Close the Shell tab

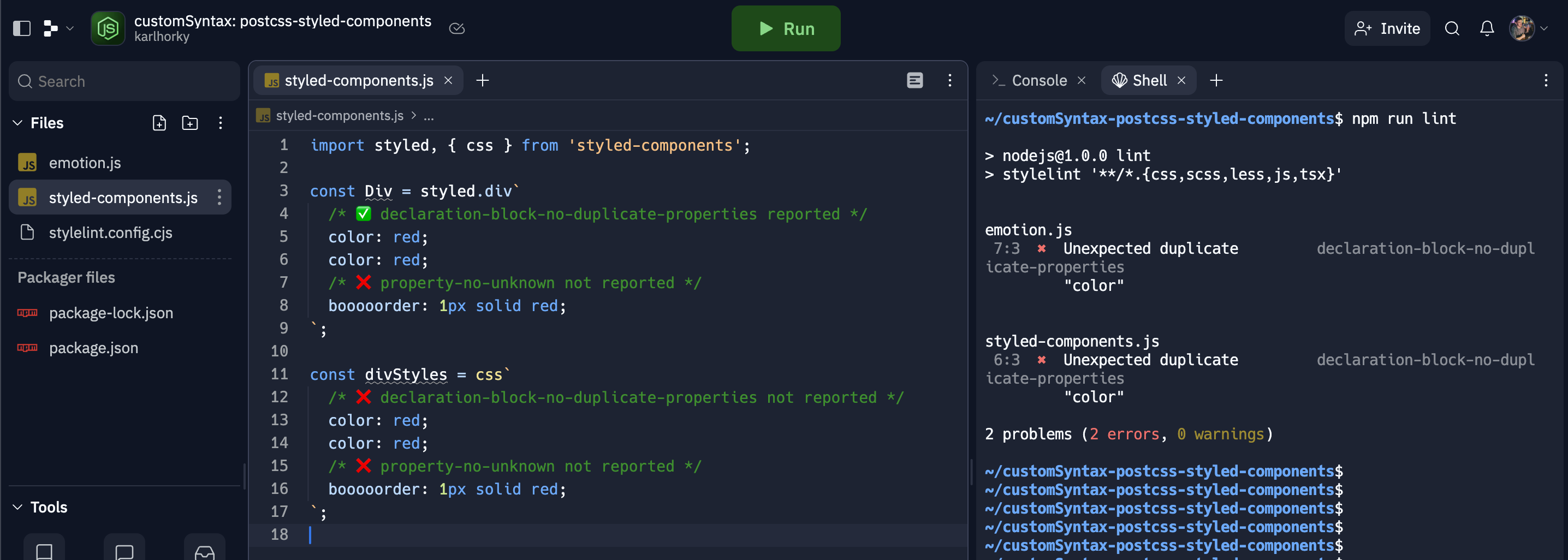pos(1181,80)
